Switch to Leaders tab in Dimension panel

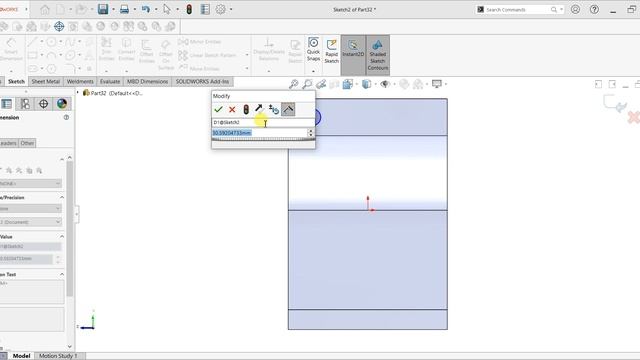click(8, 143)
